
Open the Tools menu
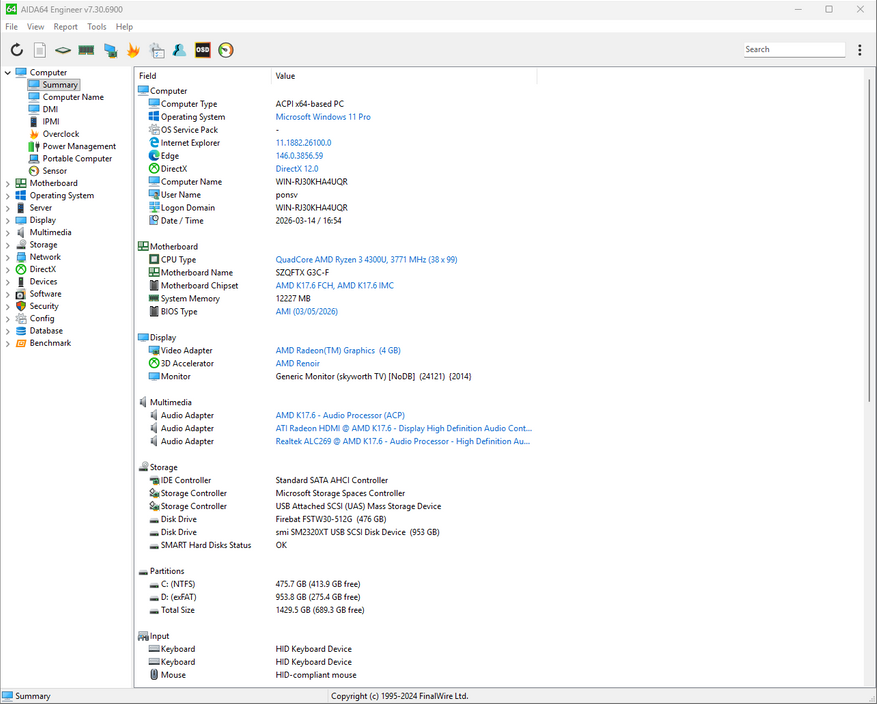pyautogui.click(x=96, y=27)
